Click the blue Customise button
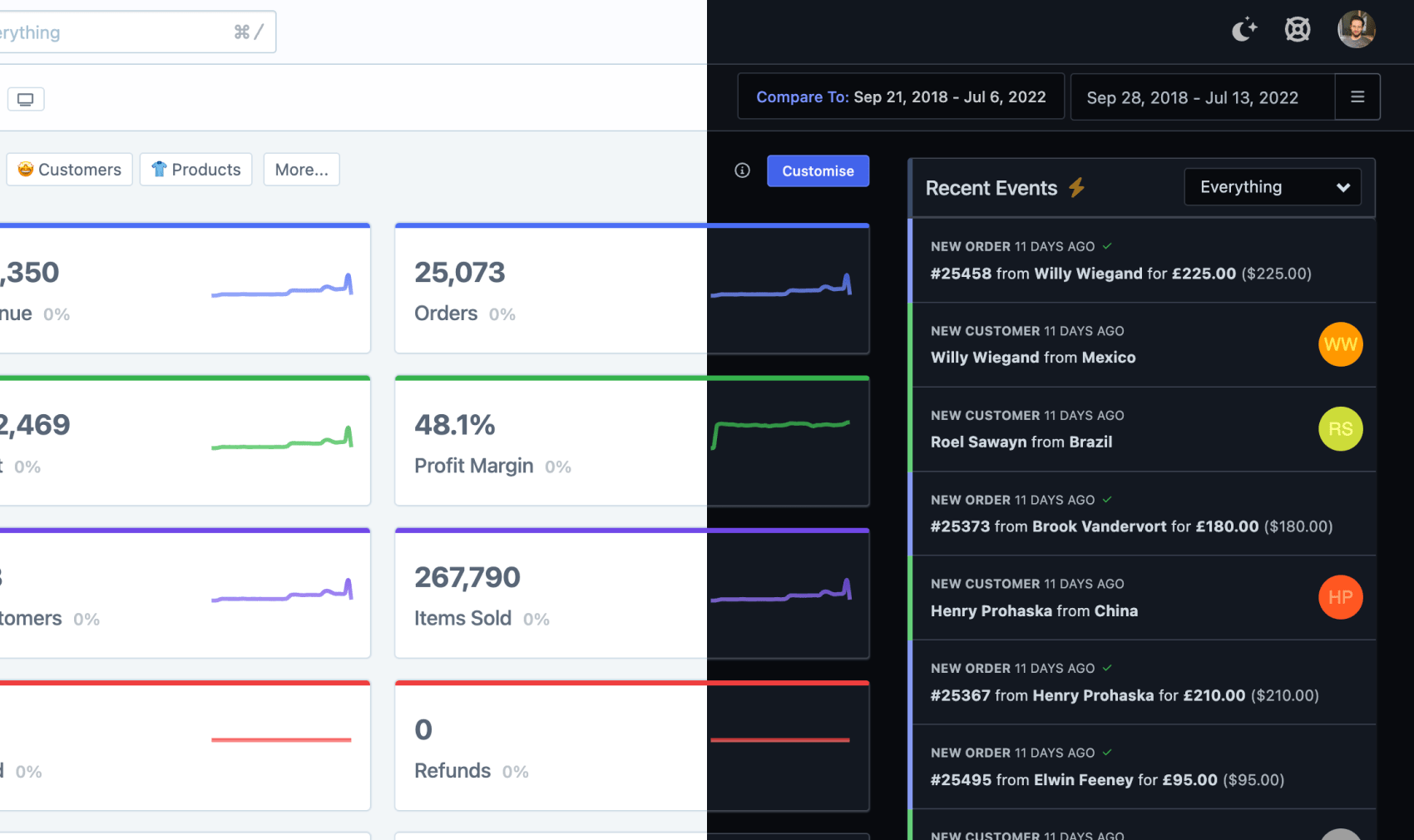 (x=818, y=171)
